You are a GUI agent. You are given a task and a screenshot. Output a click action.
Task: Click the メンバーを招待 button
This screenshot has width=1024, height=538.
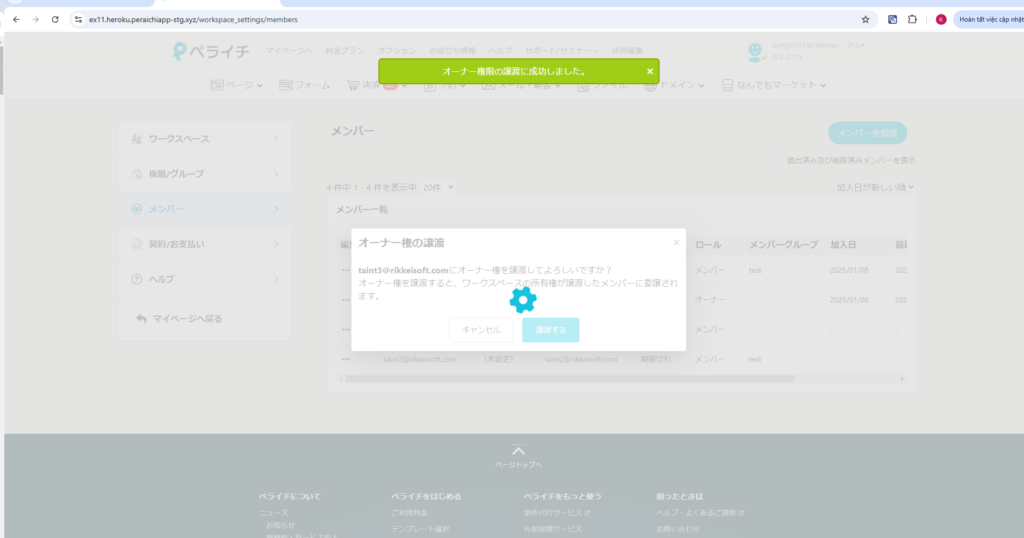coord(867,133)
